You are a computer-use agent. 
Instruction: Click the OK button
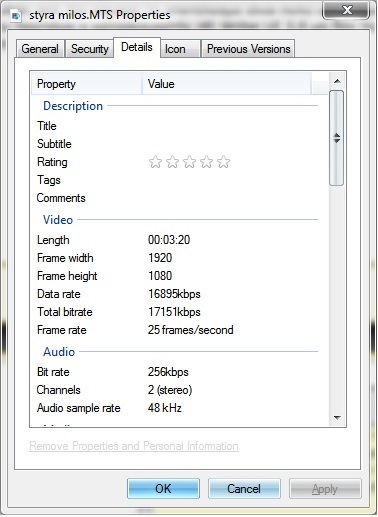point(163,489)
